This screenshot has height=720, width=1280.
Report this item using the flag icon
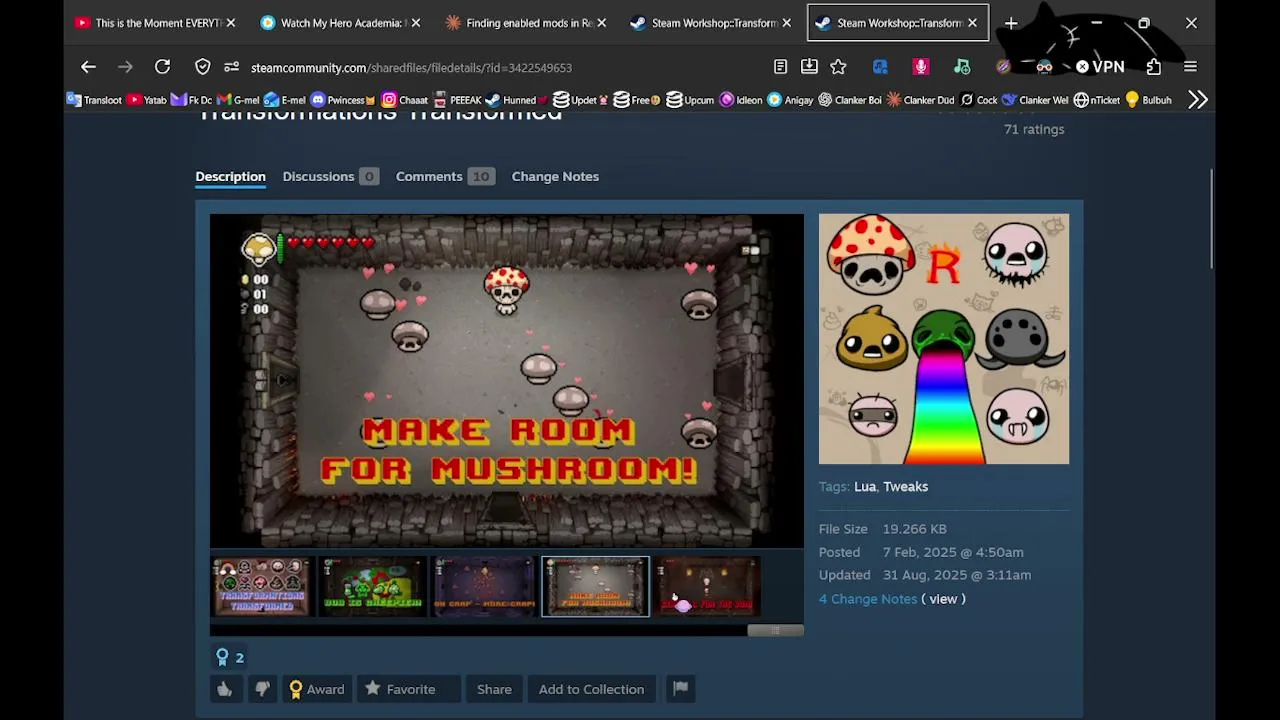click(x=680, y=689)
